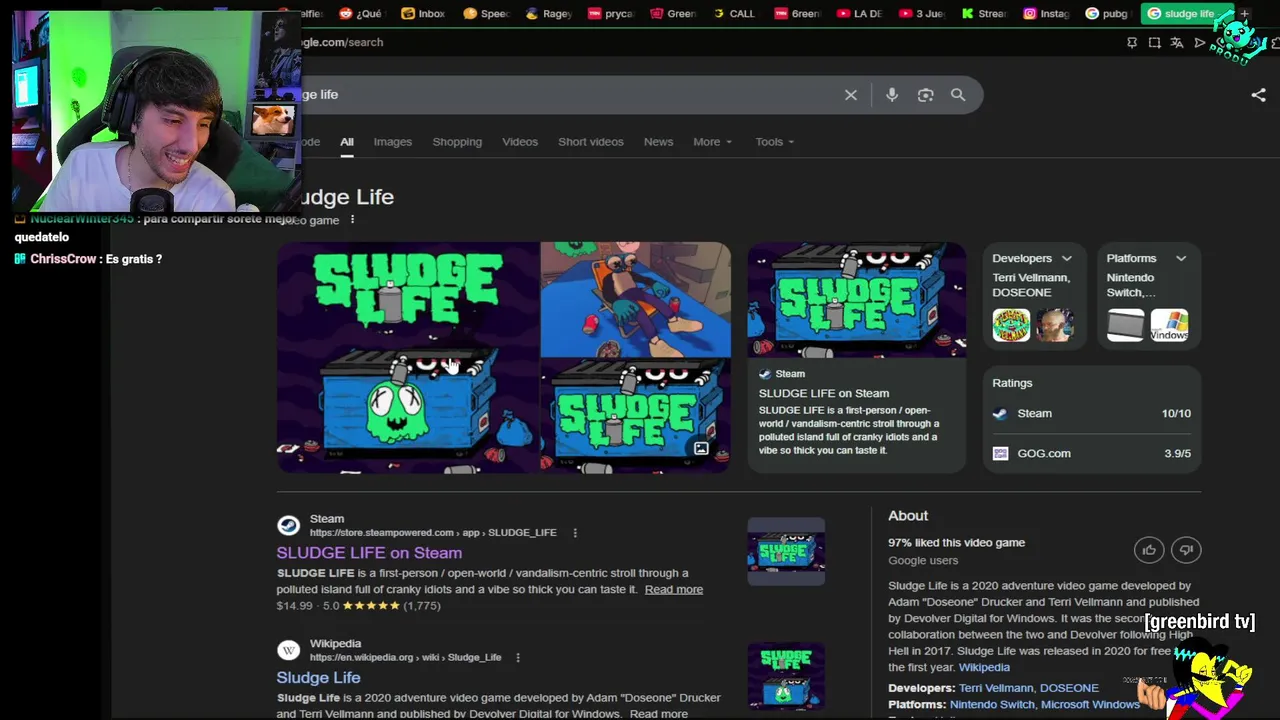Viewport: 1280px width, 720px height.
Task: Expand the Developers card chevron
Action: click(x=1067, y=258)
